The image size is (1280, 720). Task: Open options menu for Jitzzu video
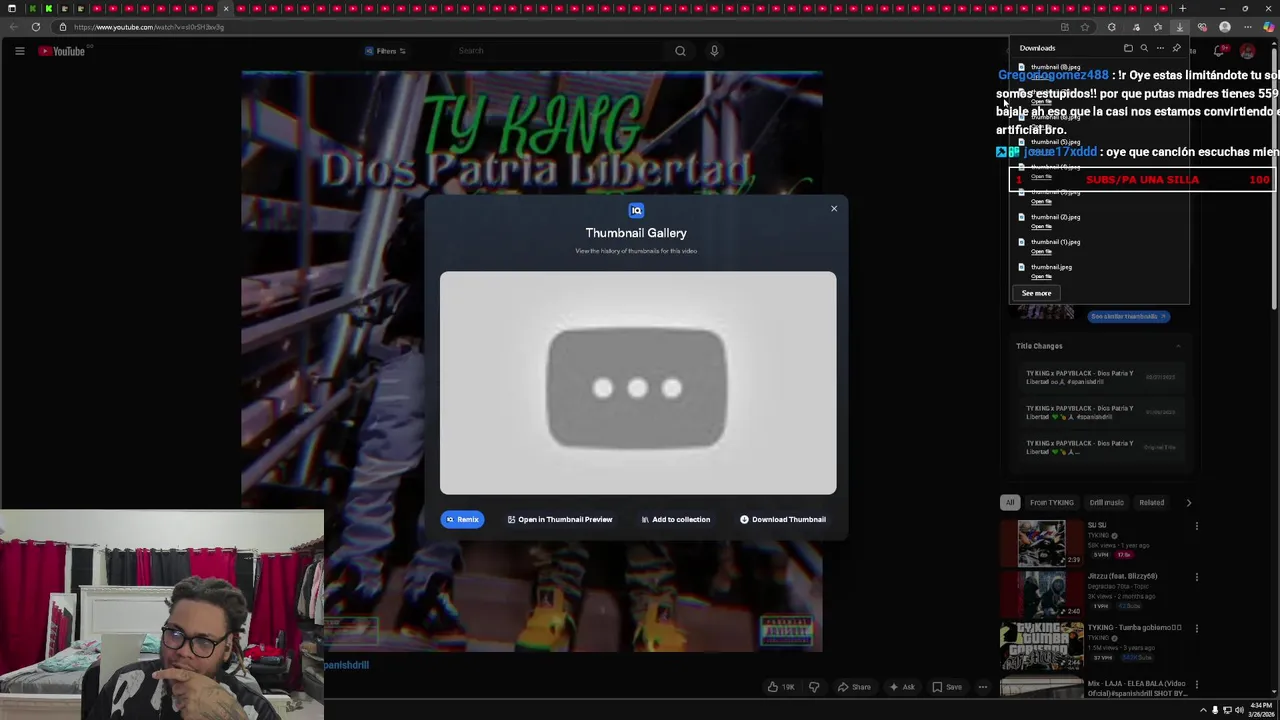pyautogui.click(x=1196, y=577)
